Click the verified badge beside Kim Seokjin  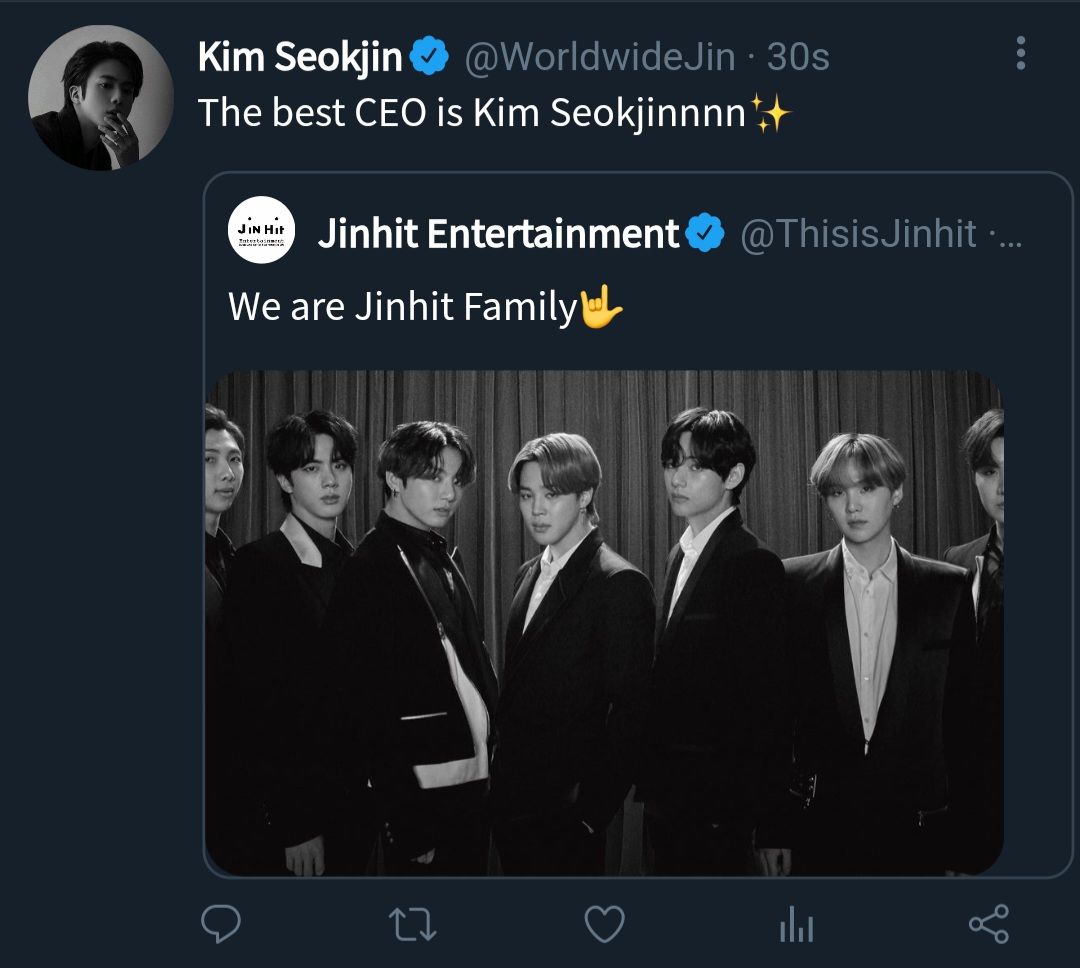click(x=430, y=58)
